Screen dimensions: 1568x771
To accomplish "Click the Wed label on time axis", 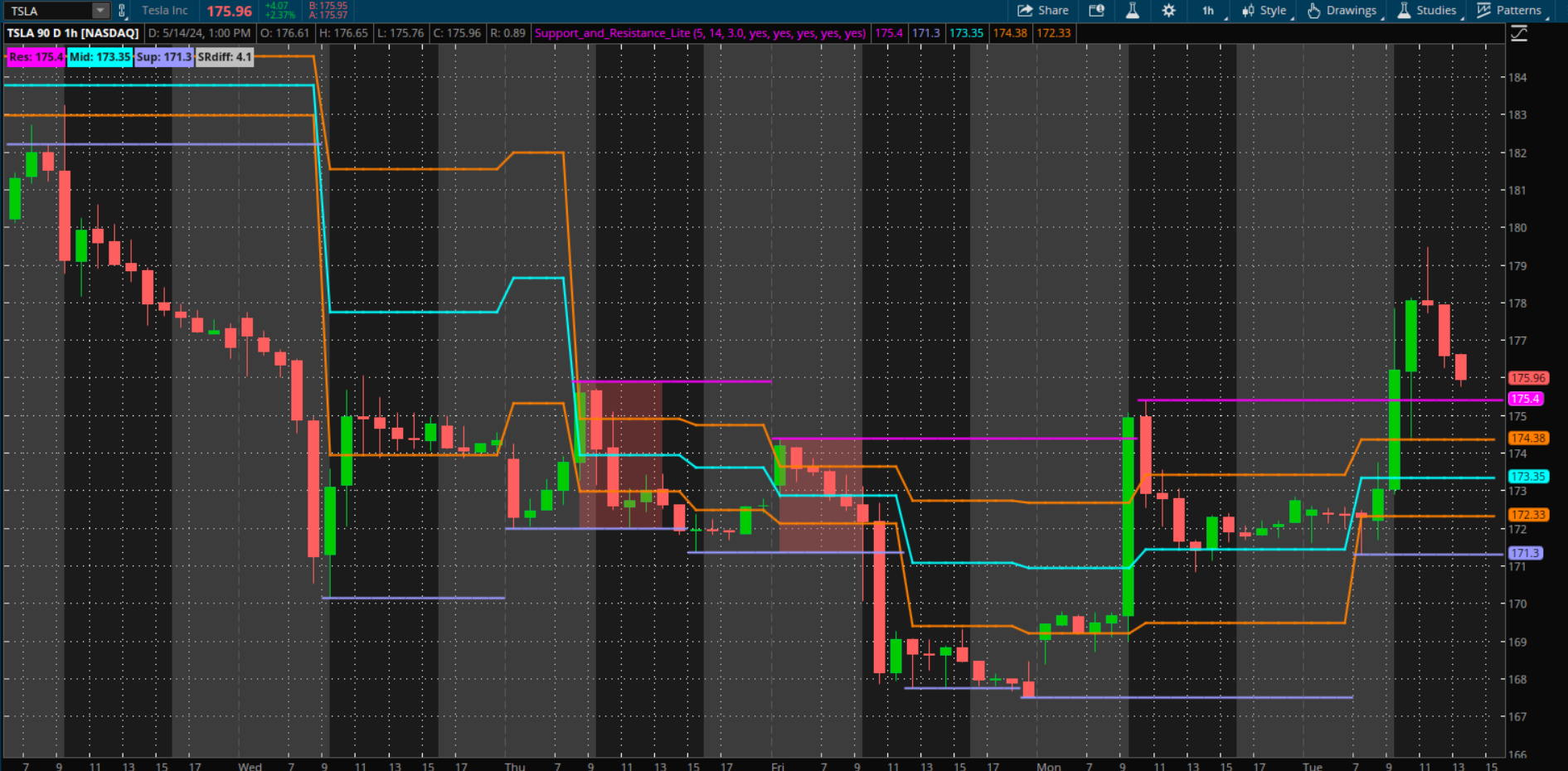I will pyautogui.click(x=250, y=766).
